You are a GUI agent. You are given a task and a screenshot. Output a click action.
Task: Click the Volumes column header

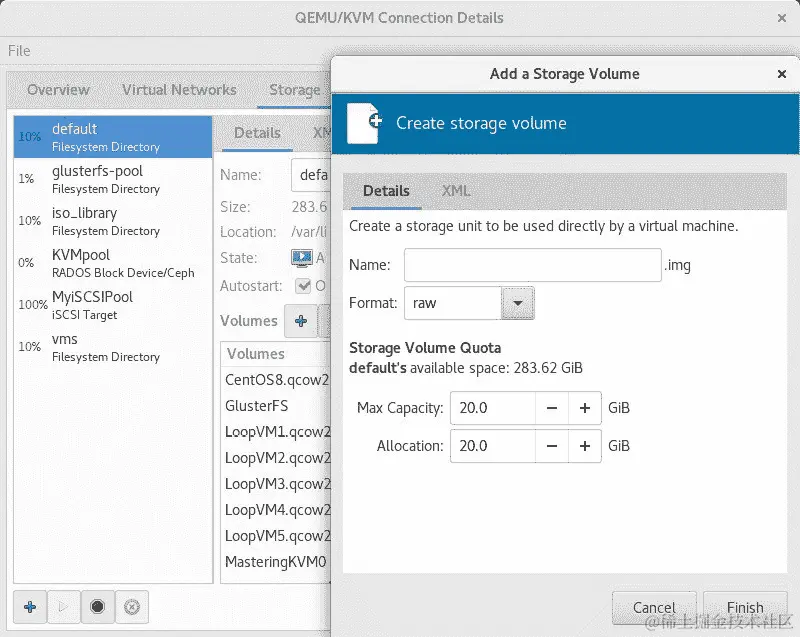tap(276, 354)
